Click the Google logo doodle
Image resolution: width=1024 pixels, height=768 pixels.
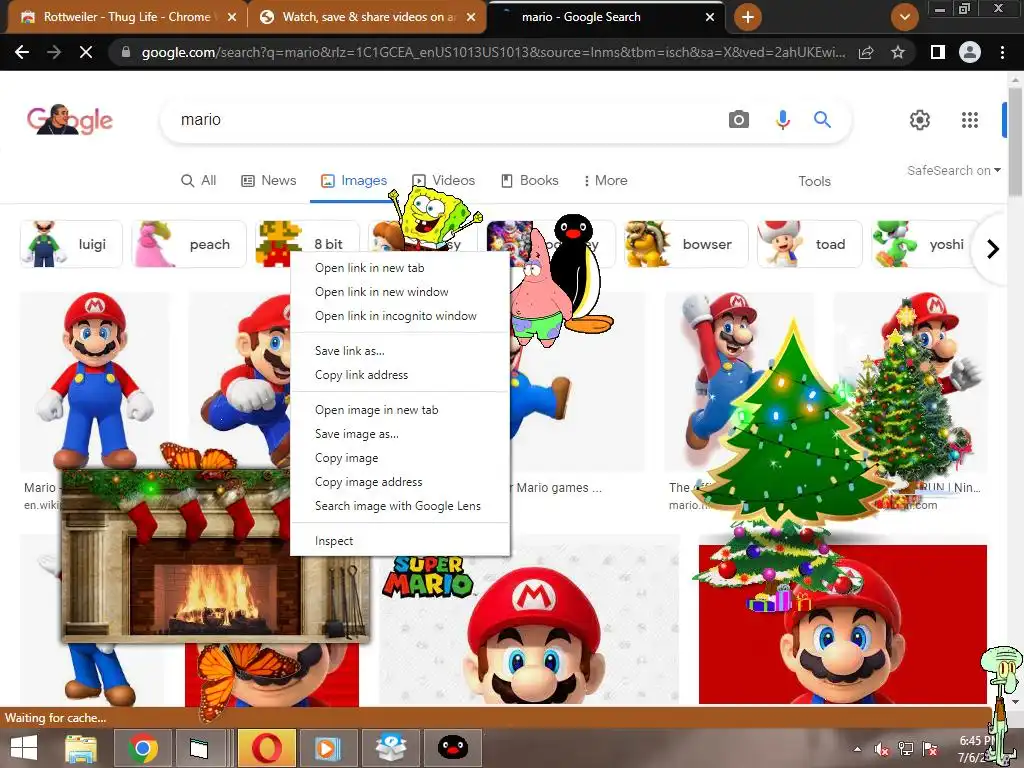coord(70,120)
